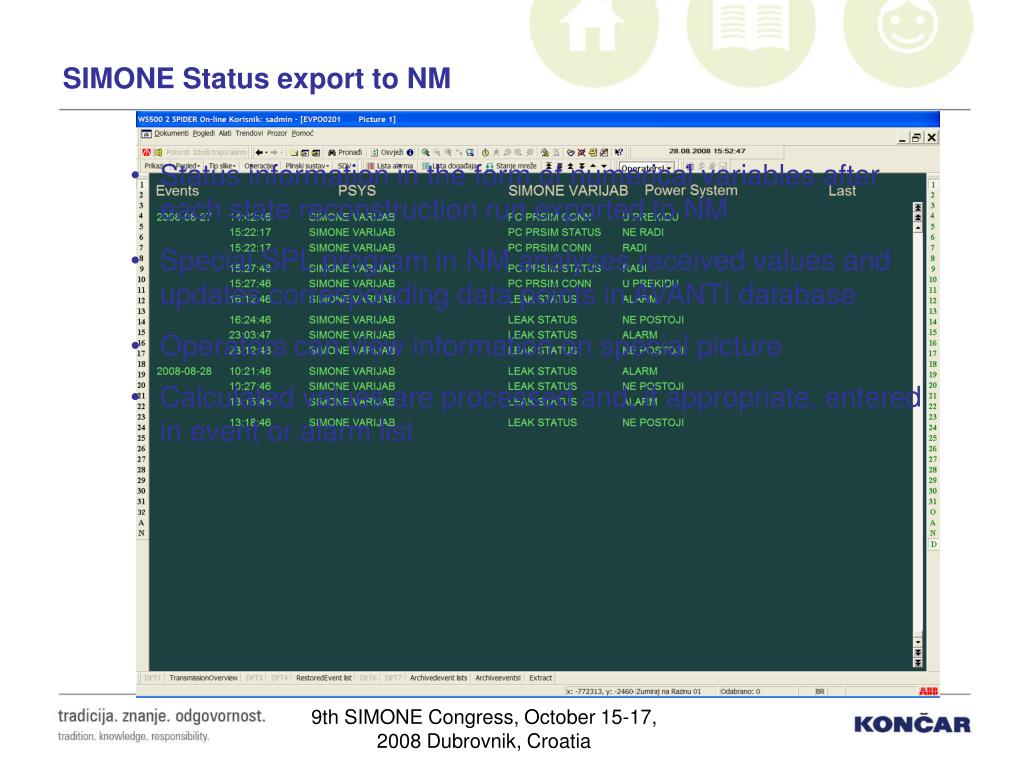Click the red cross-out icon in toolbar
1024x768 pixels.
581,152
